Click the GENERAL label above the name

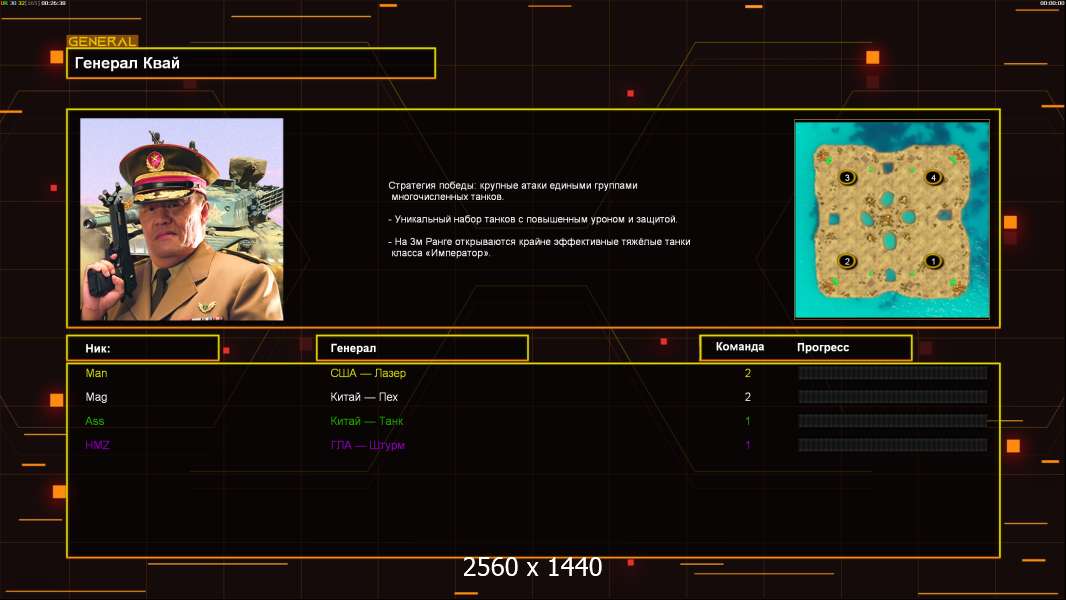click(x=101, y=42)
